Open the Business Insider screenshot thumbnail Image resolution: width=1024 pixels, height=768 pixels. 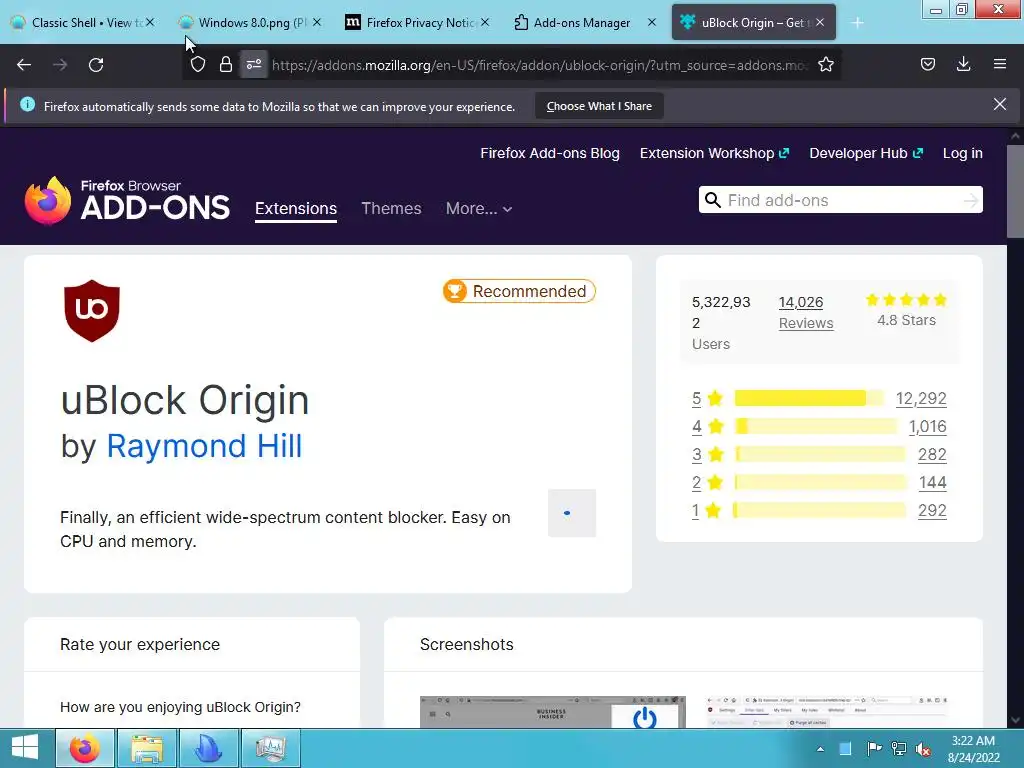point(552,712)
